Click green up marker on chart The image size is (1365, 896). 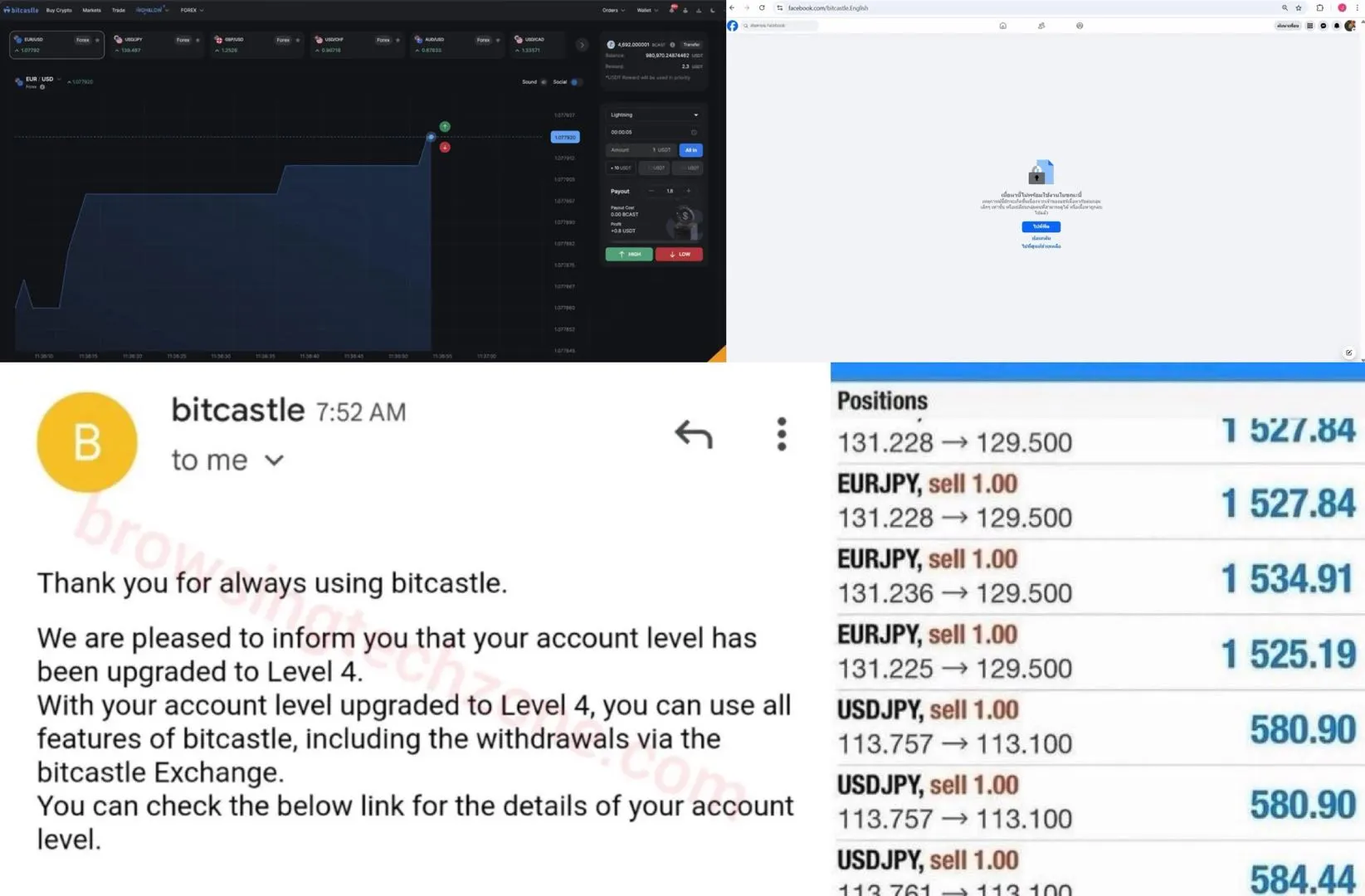coord(445,126)
